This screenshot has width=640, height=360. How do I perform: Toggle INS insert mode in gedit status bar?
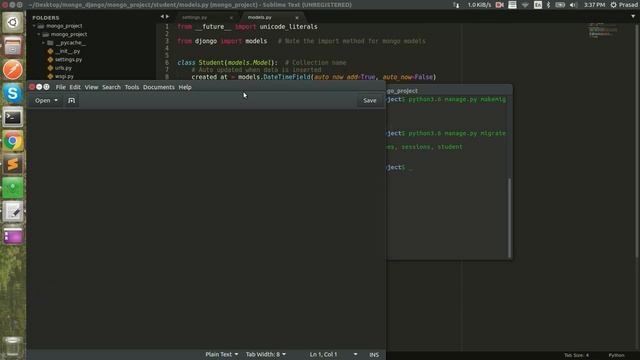coord(374,355)
